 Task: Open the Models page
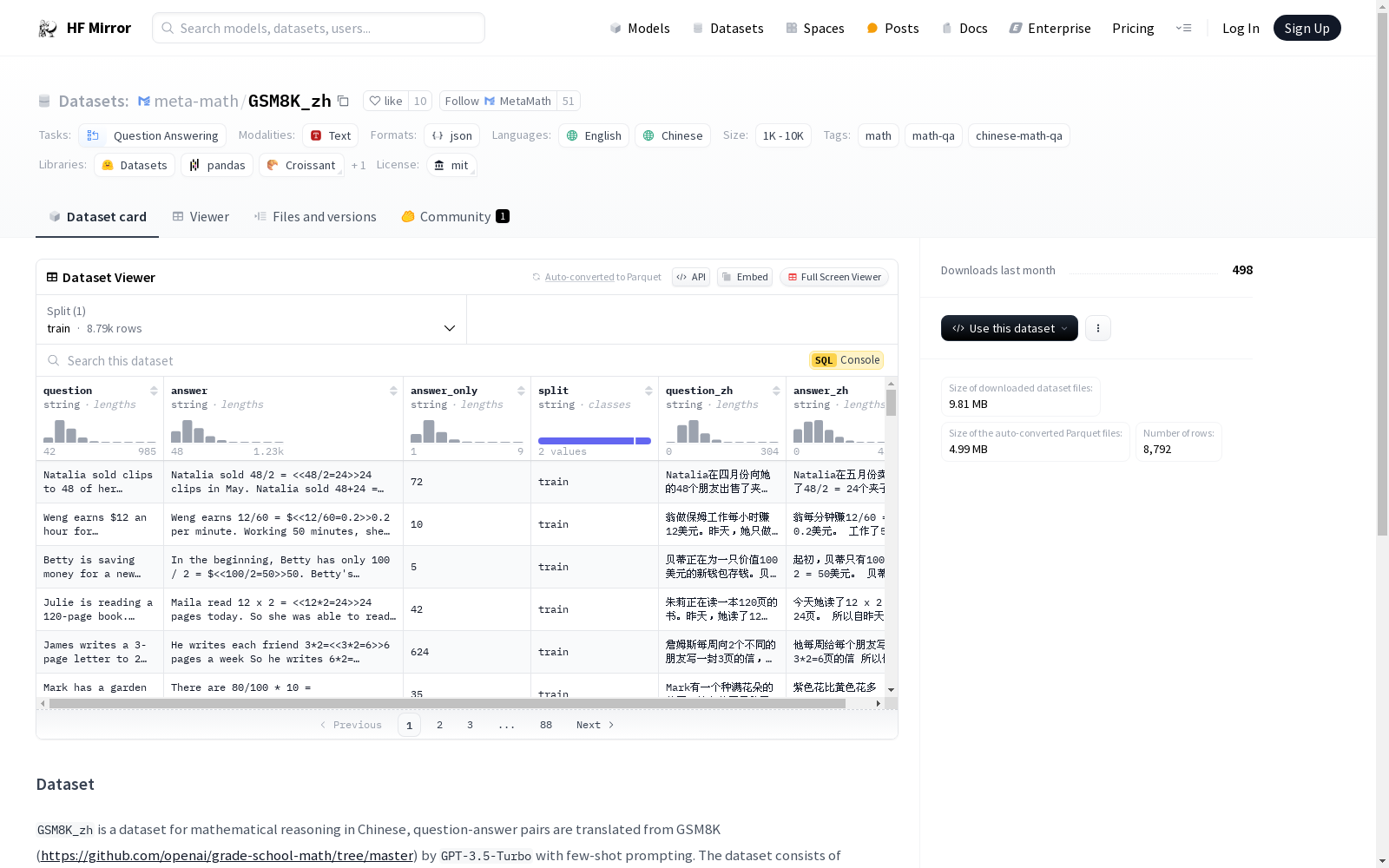(x=640, y=28)
